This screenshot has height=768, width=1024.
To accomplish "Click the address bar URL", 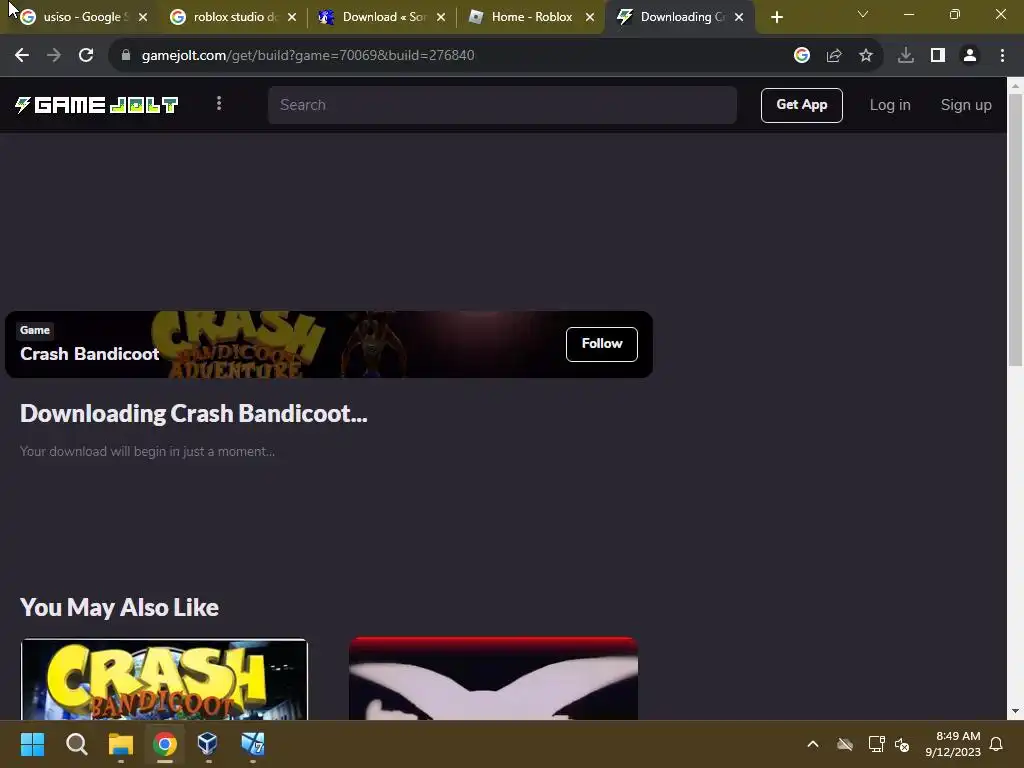I will pyautogui.click(x=308, y=56).
